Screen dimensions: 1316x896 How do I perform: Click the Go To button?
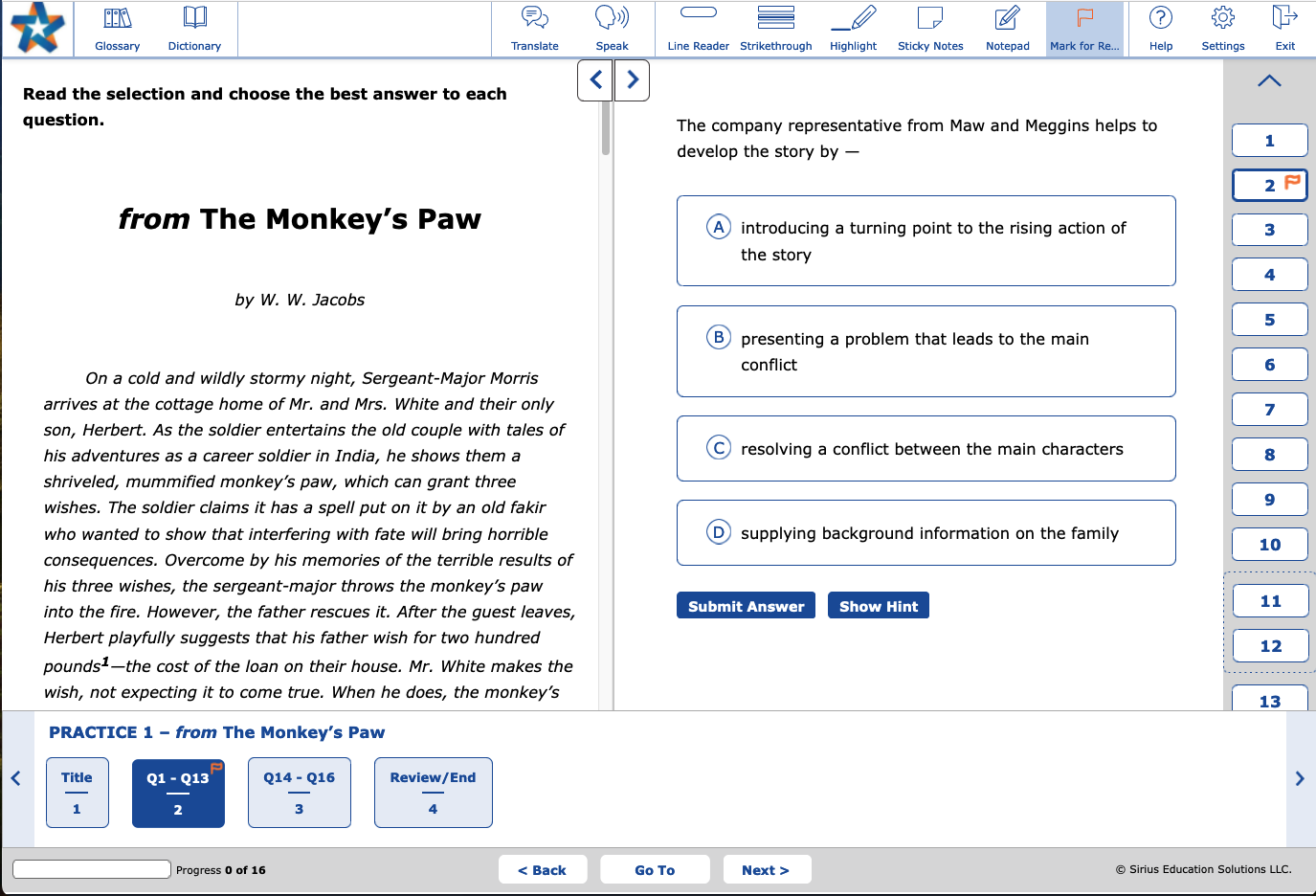pos(655,870)
